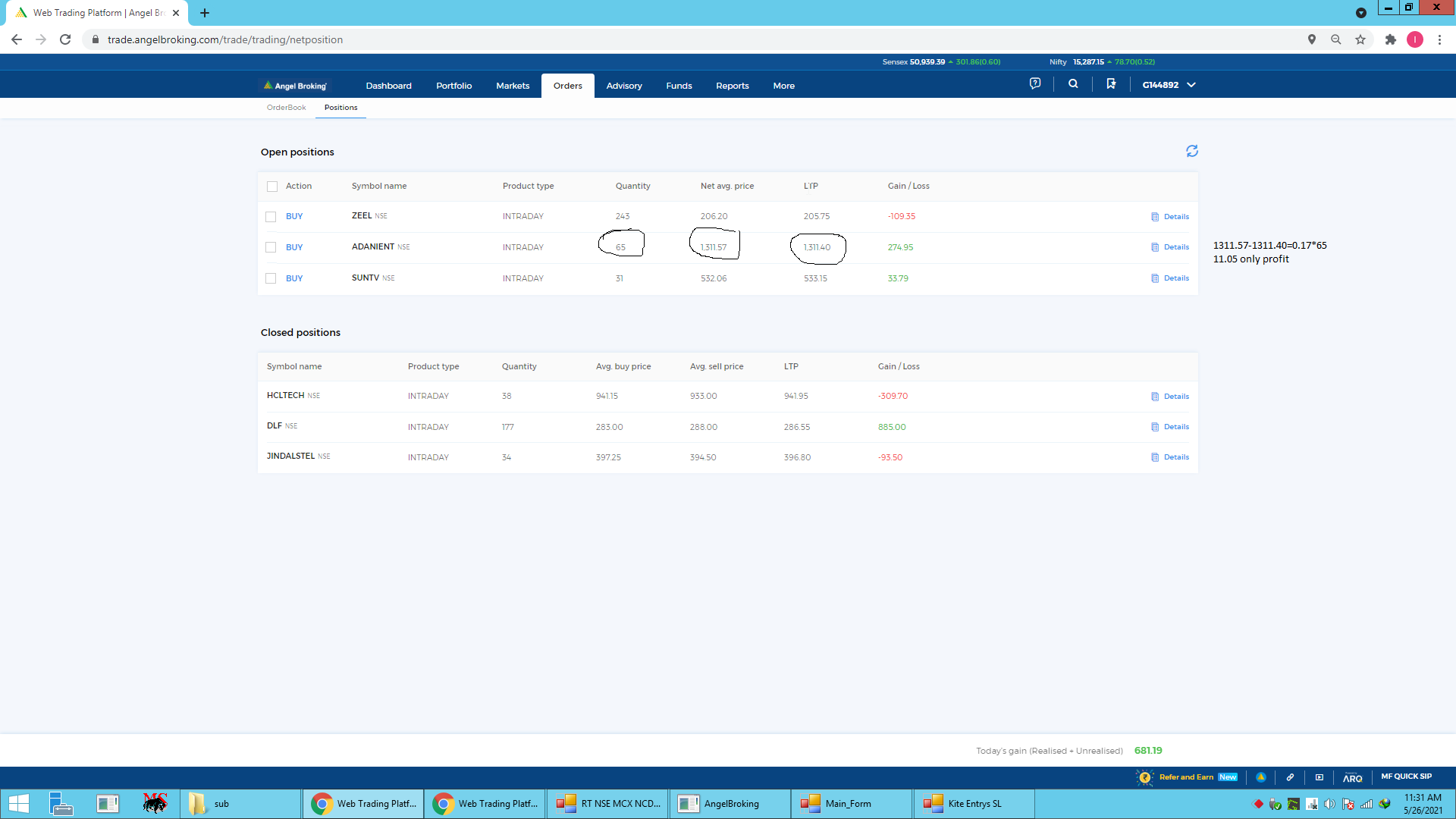
Task: Click the browser address bar URL
Action: click(x=225, y=39)
